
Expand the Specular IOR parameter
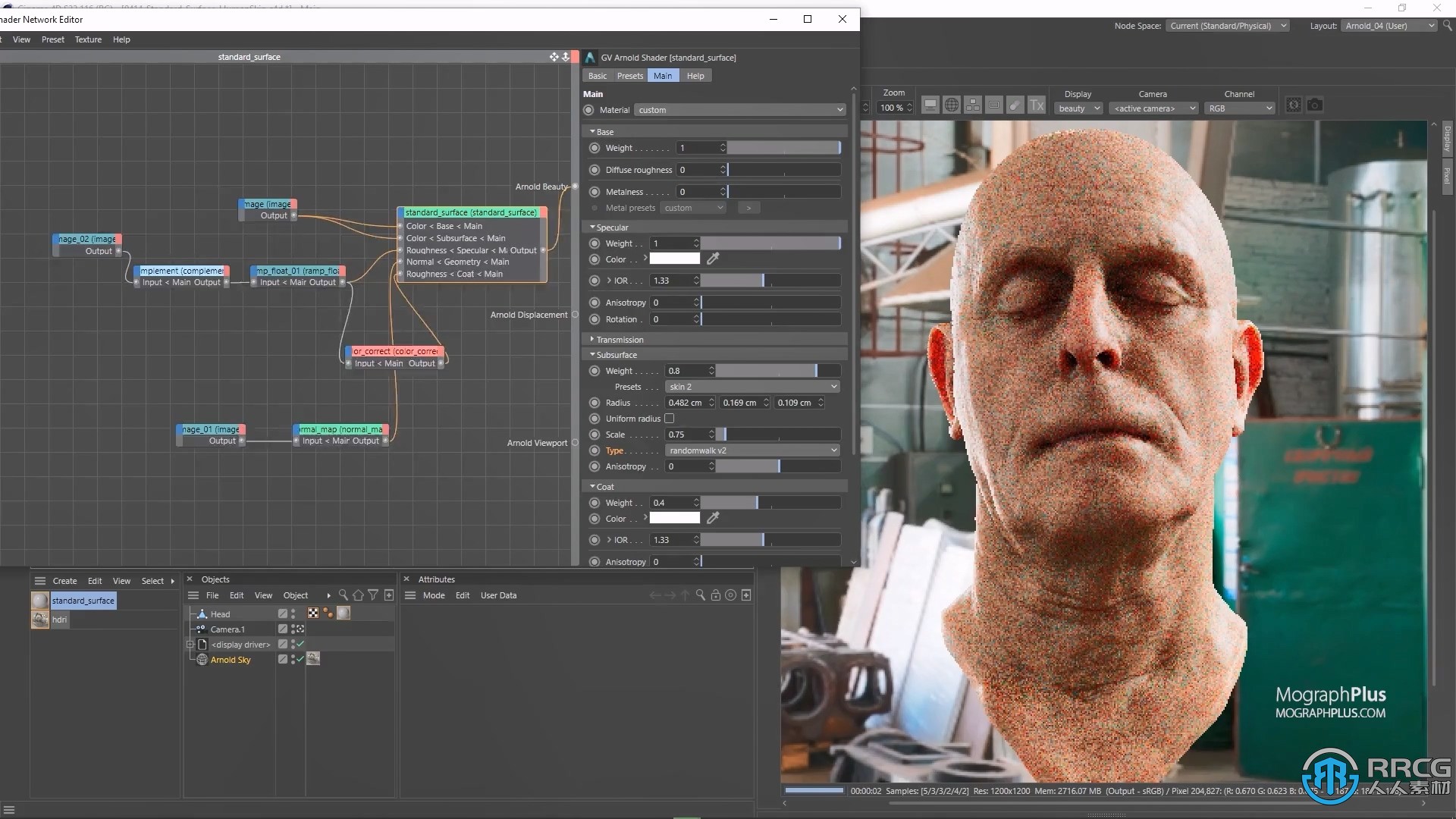(608, 280)
